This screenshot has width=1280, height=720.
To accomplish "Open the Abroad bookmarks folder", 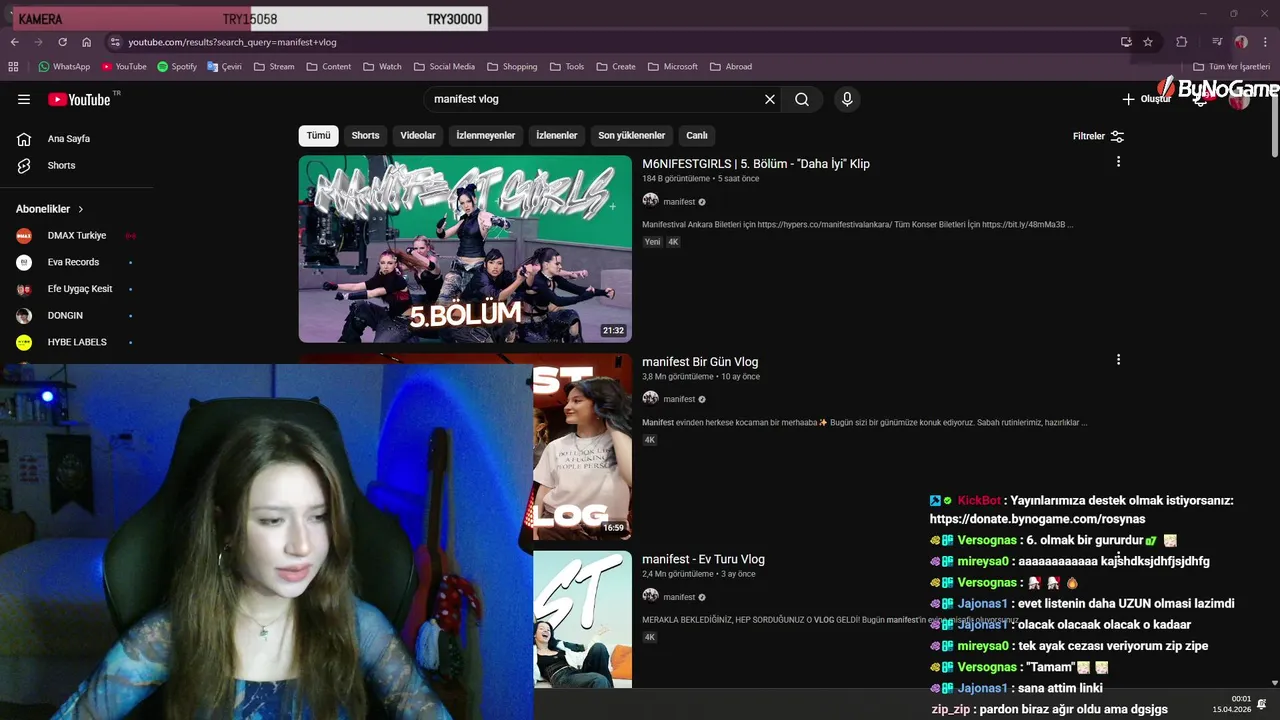I will [730, 67].
